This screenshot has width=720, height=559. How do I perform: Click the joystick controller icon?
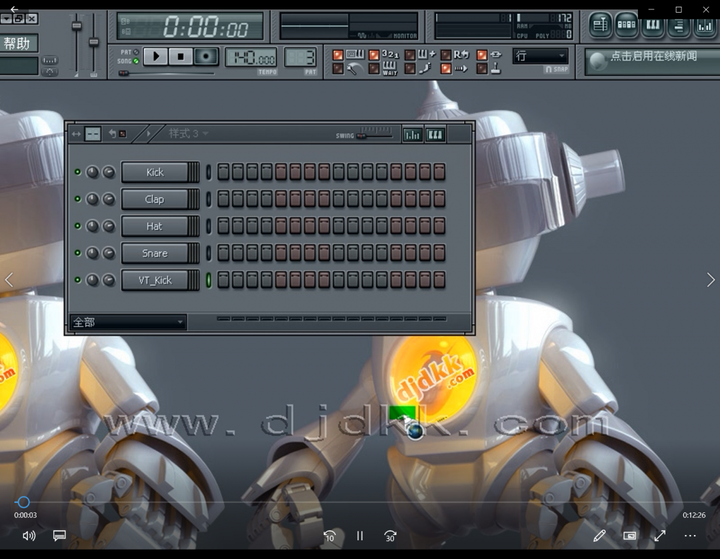(x=496, y=69)
